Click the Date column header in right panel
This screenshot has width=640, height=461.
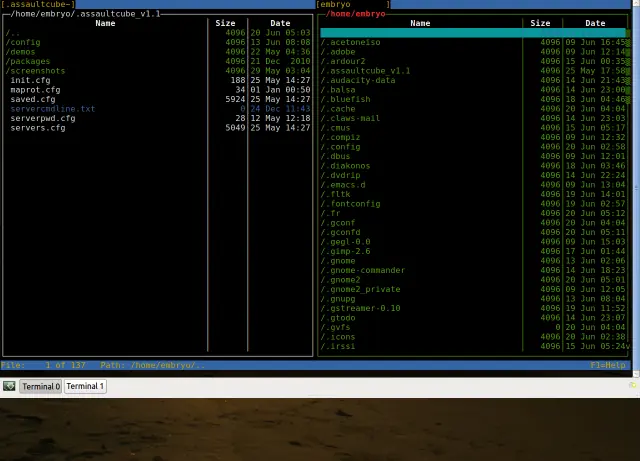595,23
